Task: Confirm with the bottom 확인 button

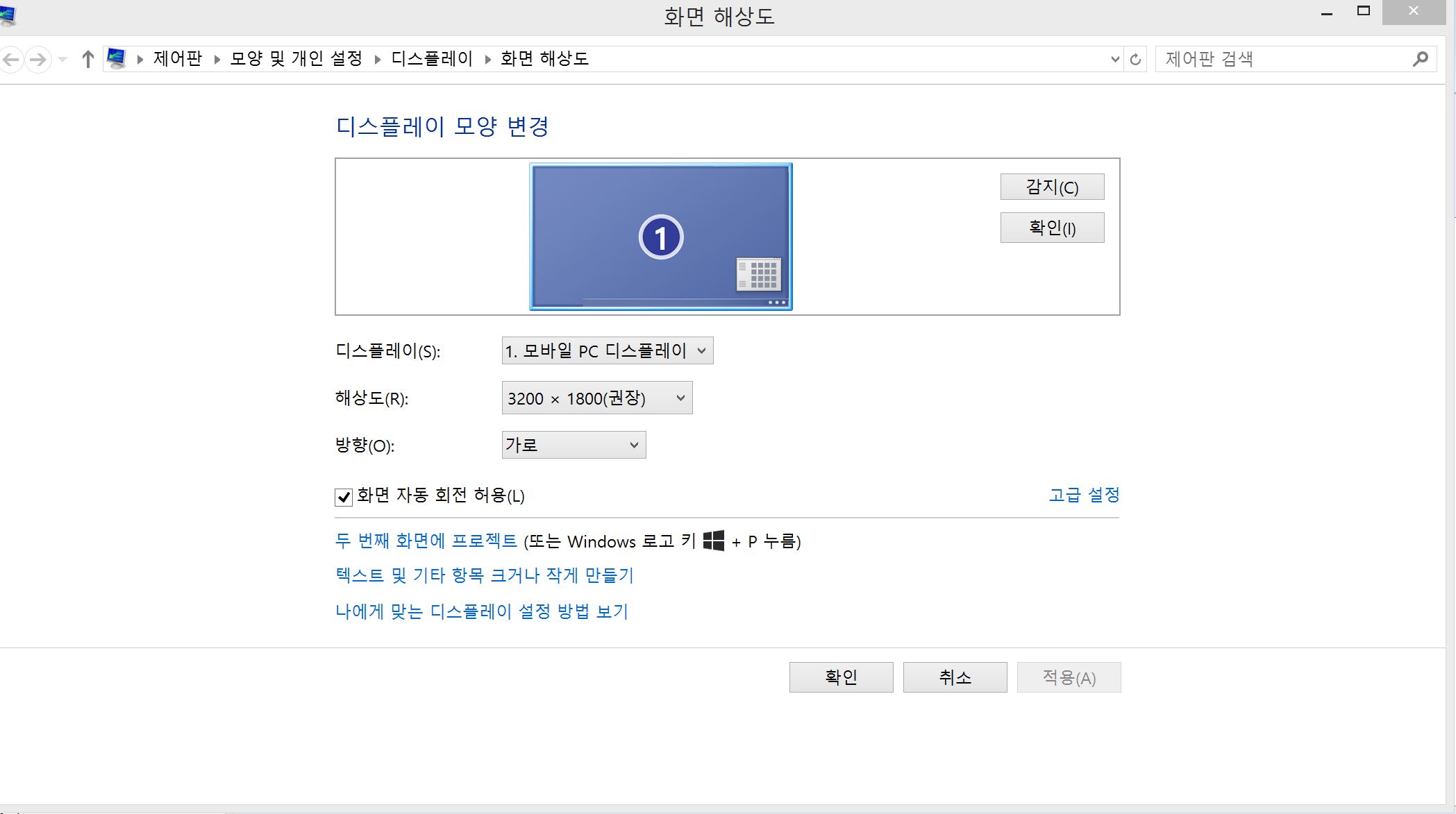Action: pyautogui.click(x=841, y=677)
